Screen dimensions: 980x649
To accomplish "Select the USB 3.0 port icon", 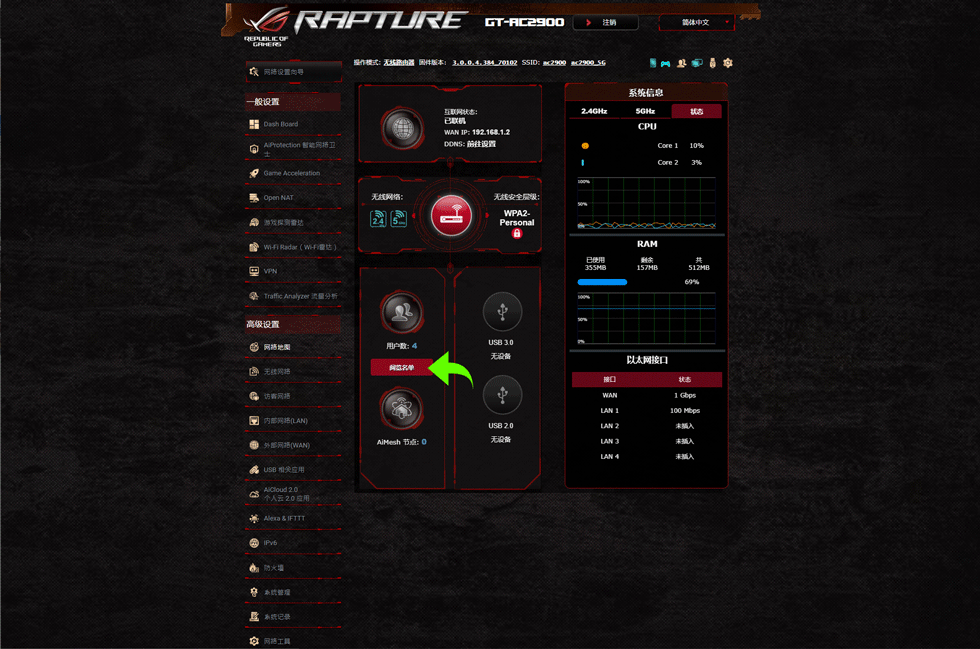I will pos(502,311).
